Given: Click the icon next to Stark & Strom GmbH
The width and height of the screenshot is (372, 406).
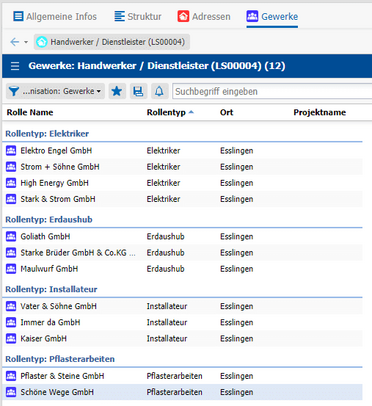Looking at the screenshot, I should click(x=11, y=199).
